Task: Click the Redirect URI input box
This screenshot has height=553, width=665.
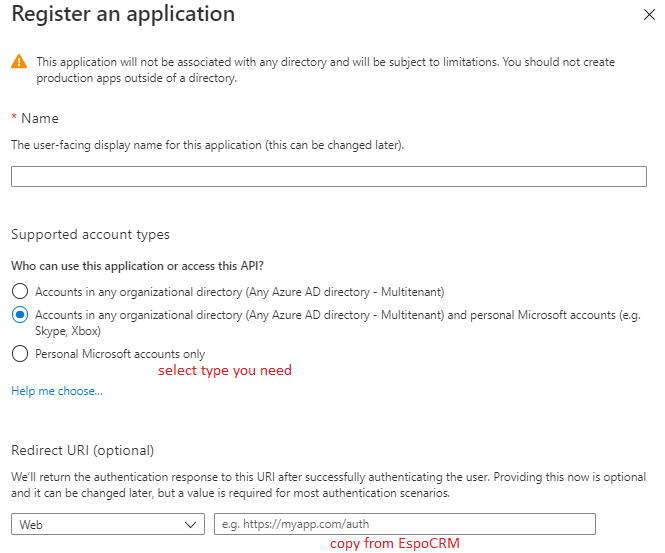Action: 404,524
